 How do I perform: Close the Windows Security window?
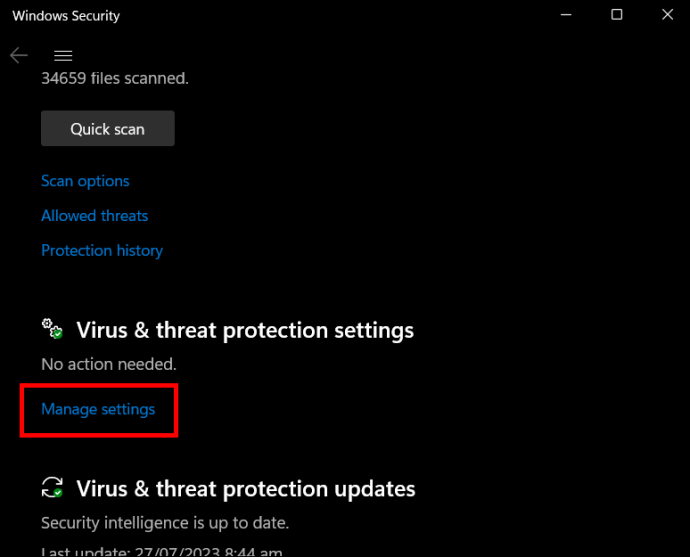(x=668, y=15)
